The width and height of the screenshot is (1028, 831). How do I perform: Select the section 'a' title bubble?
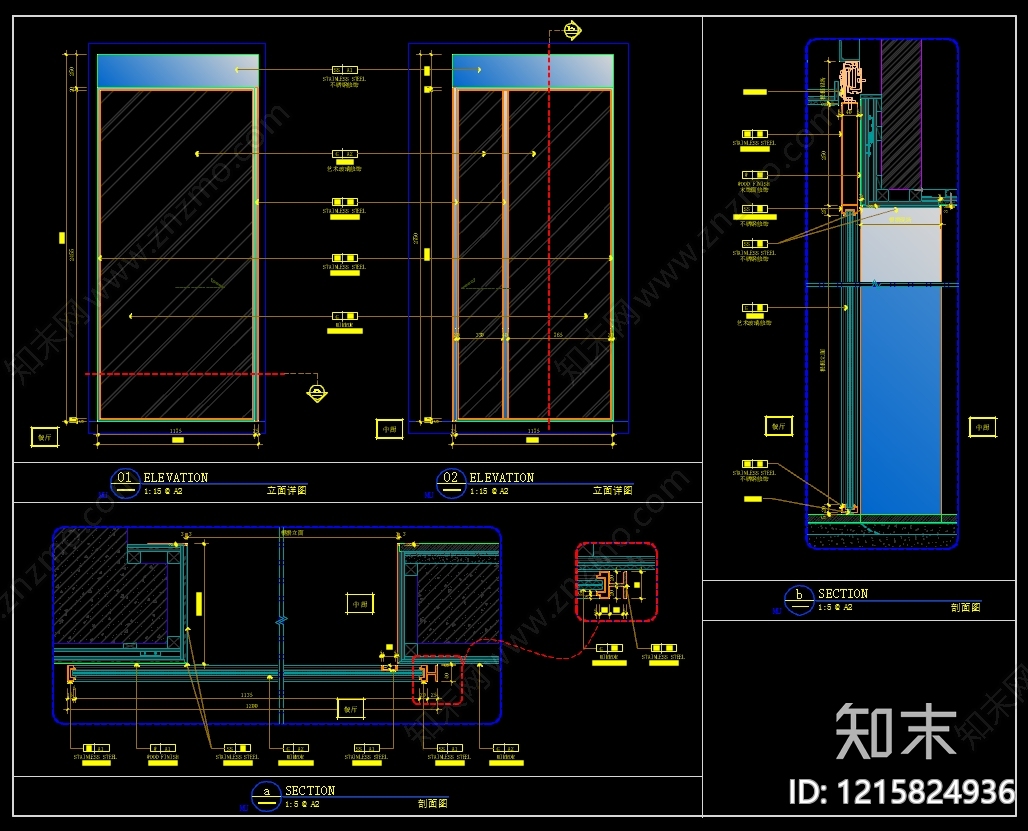266,796
